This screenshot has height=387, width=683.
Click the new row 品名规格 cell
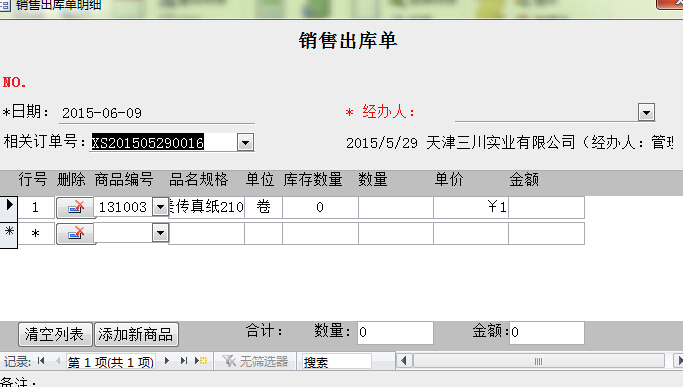tap(206, 234)
